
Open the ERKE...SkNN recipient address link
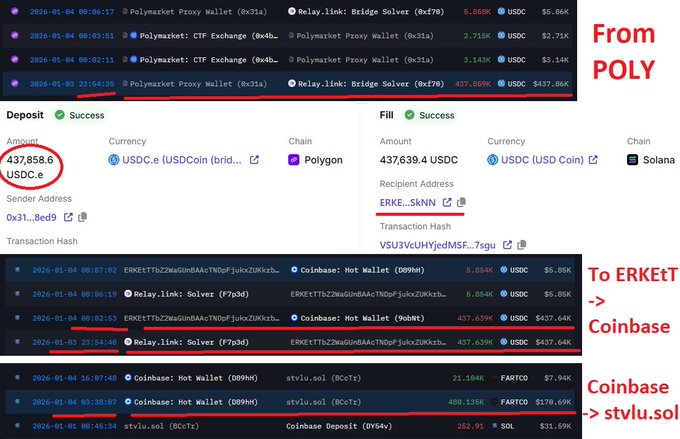tap(408, 203)
